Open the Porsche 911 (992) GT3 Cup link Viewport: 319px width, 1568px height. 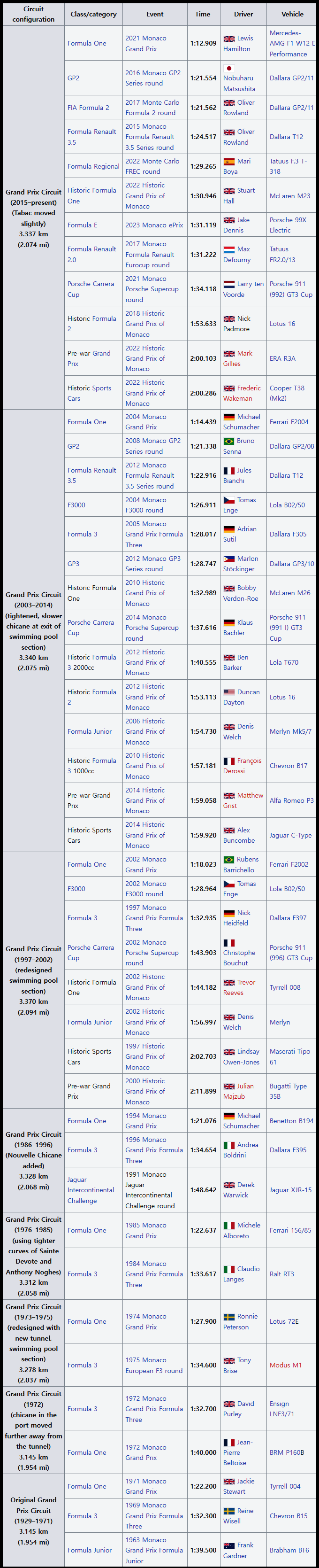(x=291, y=289)
